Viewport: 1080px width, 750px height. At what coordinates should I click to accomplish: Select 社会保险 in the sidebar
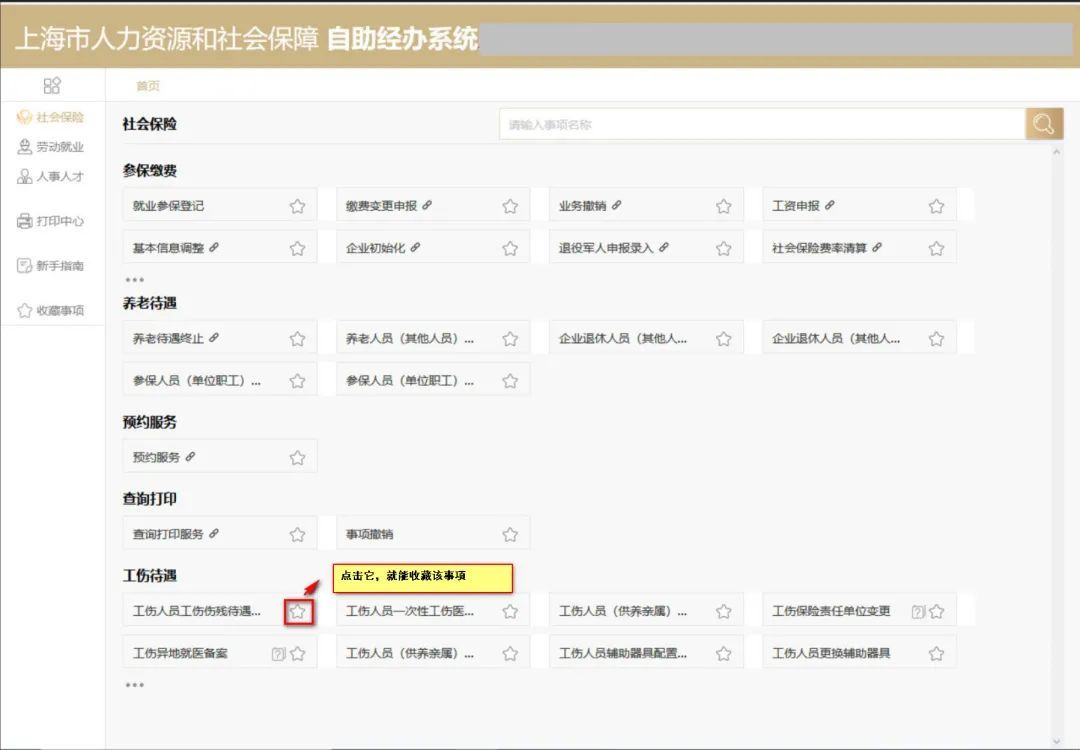click(x=51, y=117)
